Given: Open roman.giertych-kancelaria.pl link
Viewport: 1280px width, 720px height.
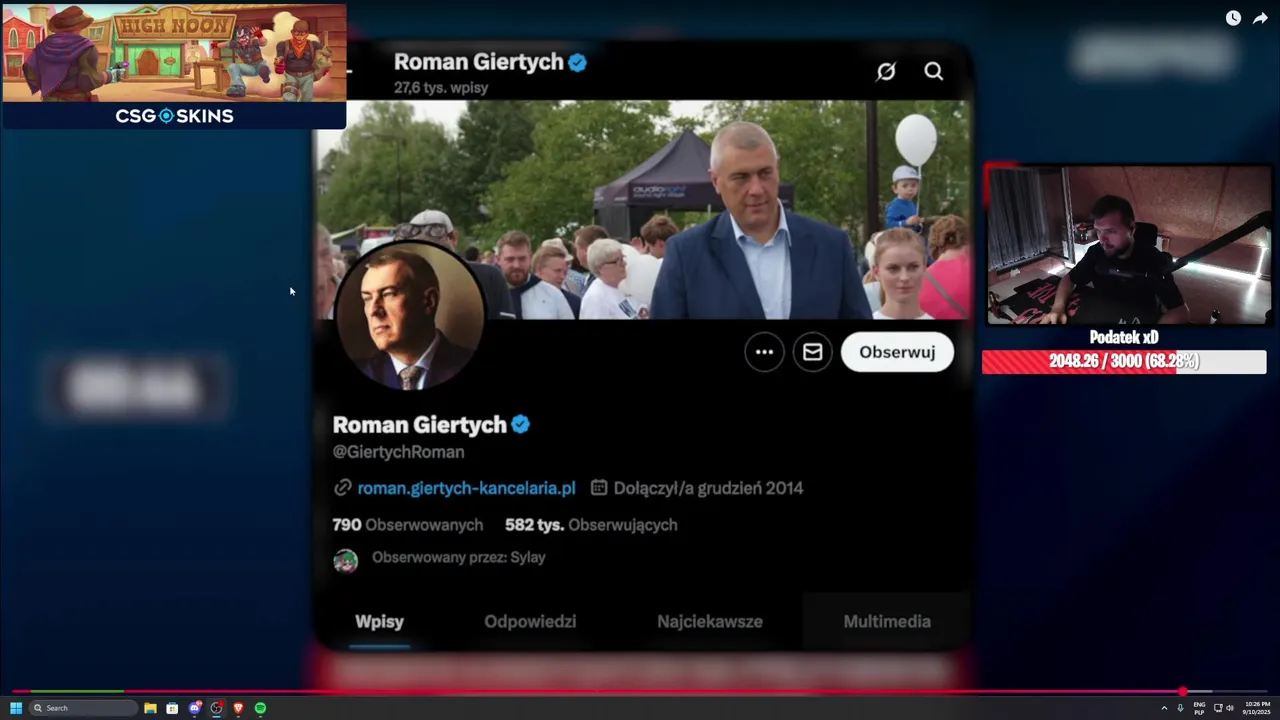Looking at the screenshot, I should coord(466,488).
